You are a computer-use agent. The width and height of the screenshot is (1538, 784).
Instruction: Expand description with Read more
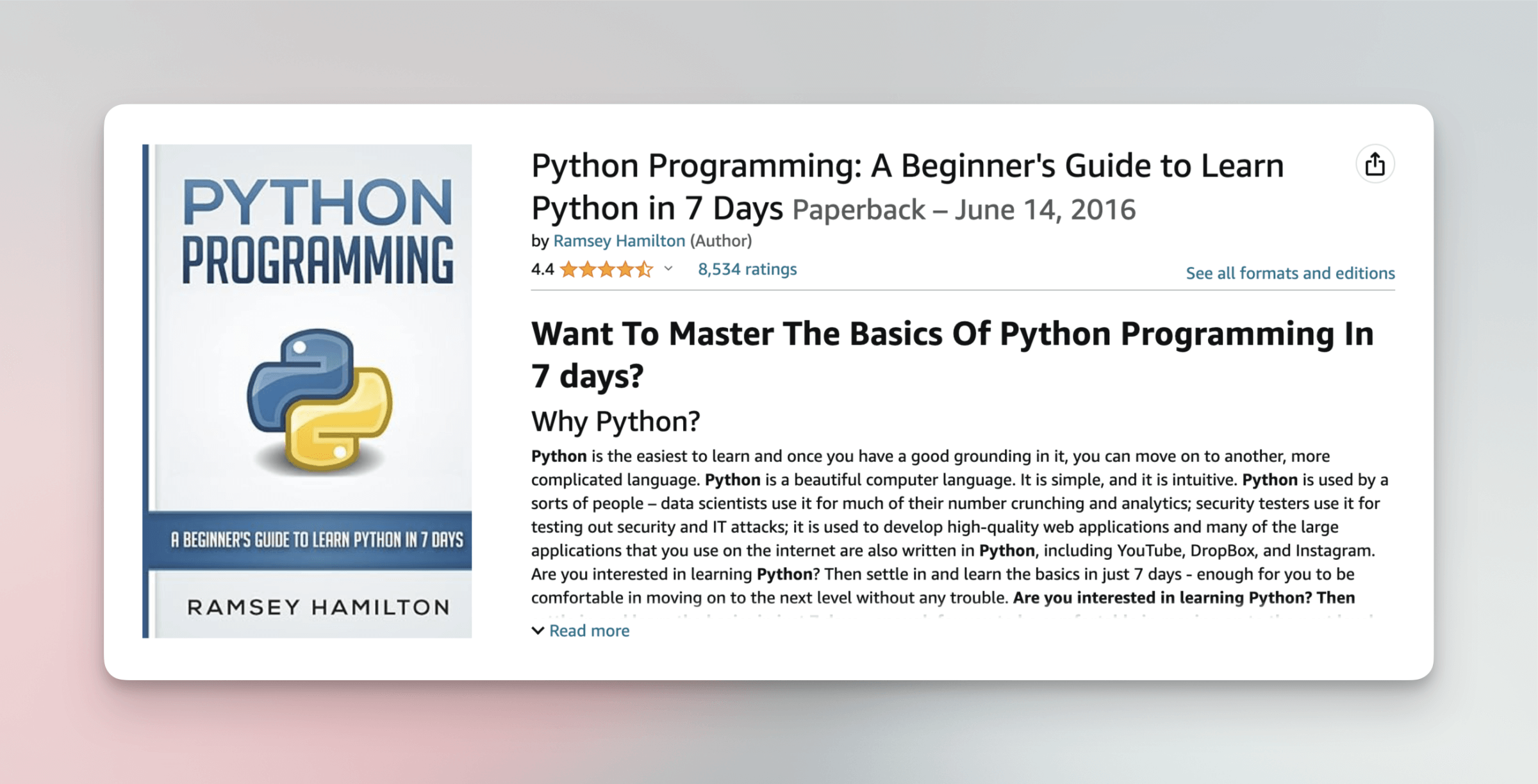(x=589, y=631)
